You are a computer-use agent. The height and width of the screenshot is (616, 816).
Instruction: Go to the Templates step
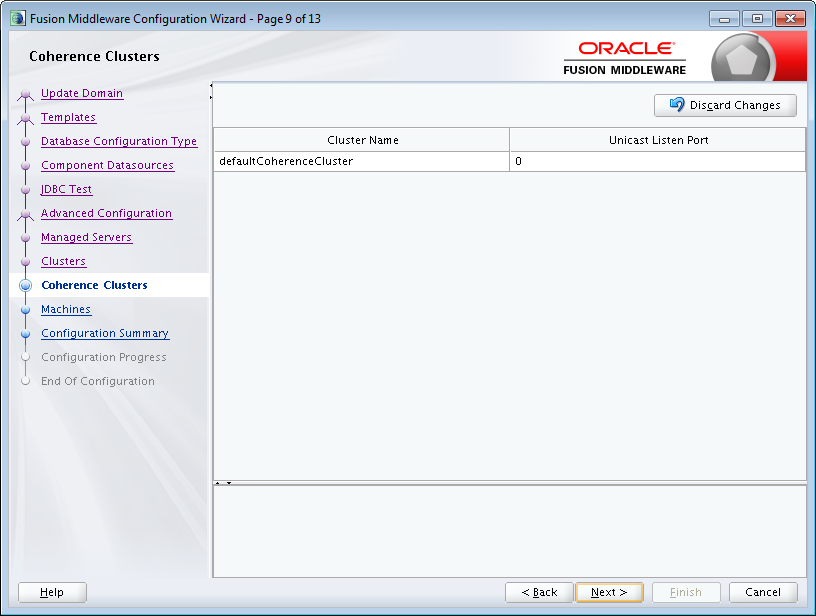(68, 117)
